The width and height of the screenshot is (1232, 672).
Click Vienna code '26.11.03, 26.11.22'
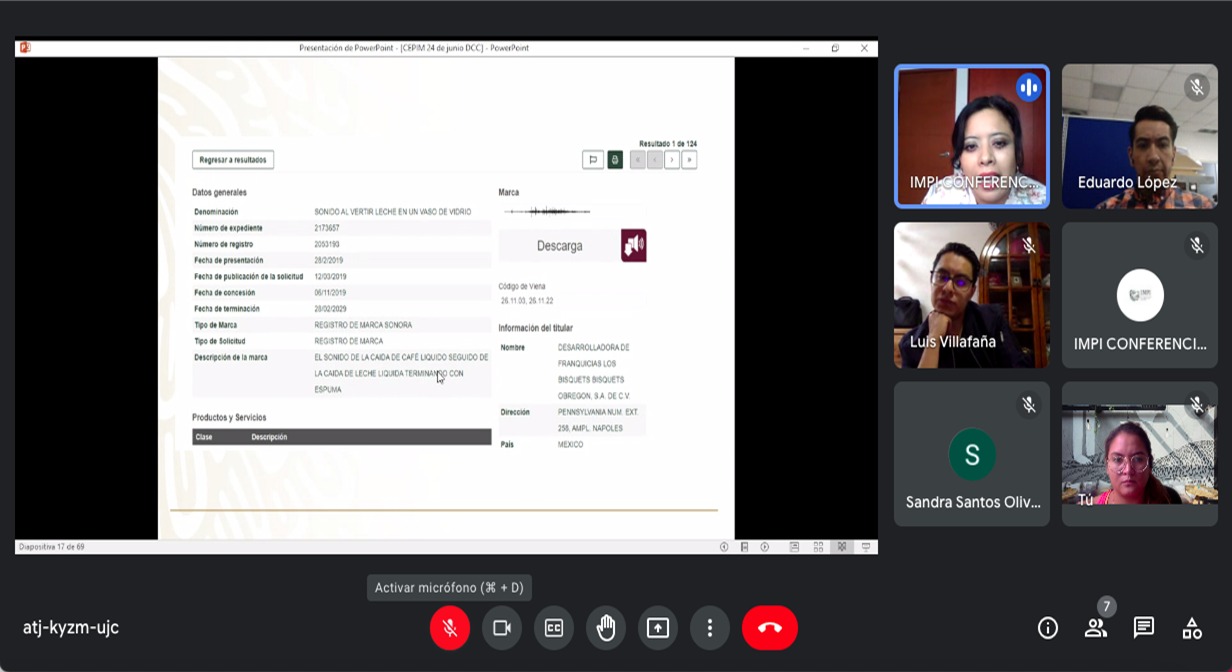coord(527,301)
